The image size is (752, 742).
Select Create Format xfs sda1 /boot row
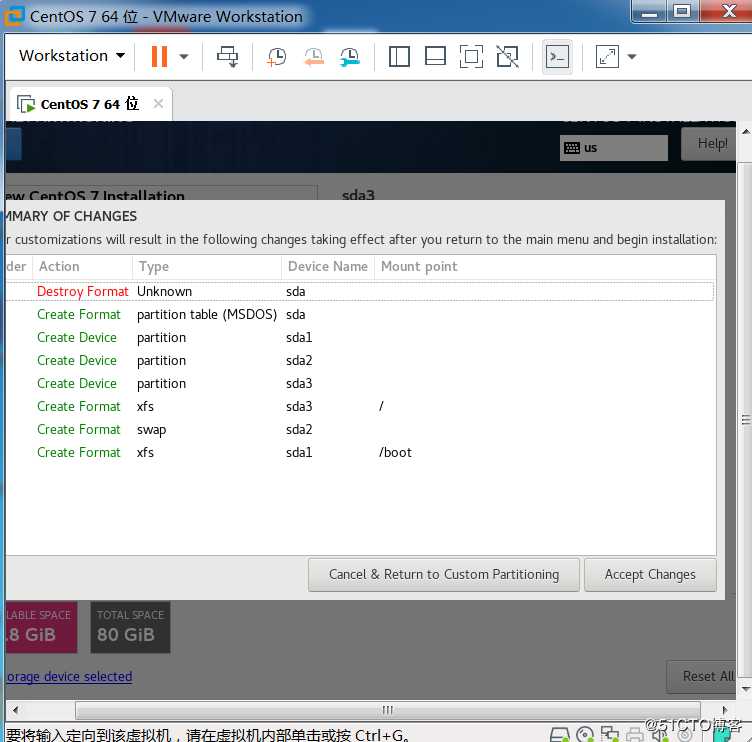[360, 453]
